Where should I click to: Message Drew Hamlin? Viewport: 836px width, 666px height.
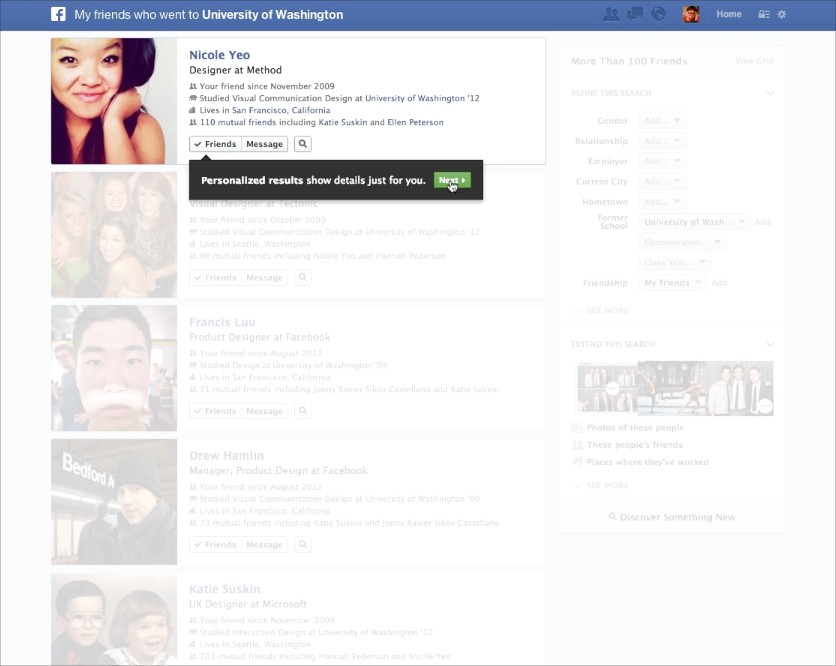264,544
